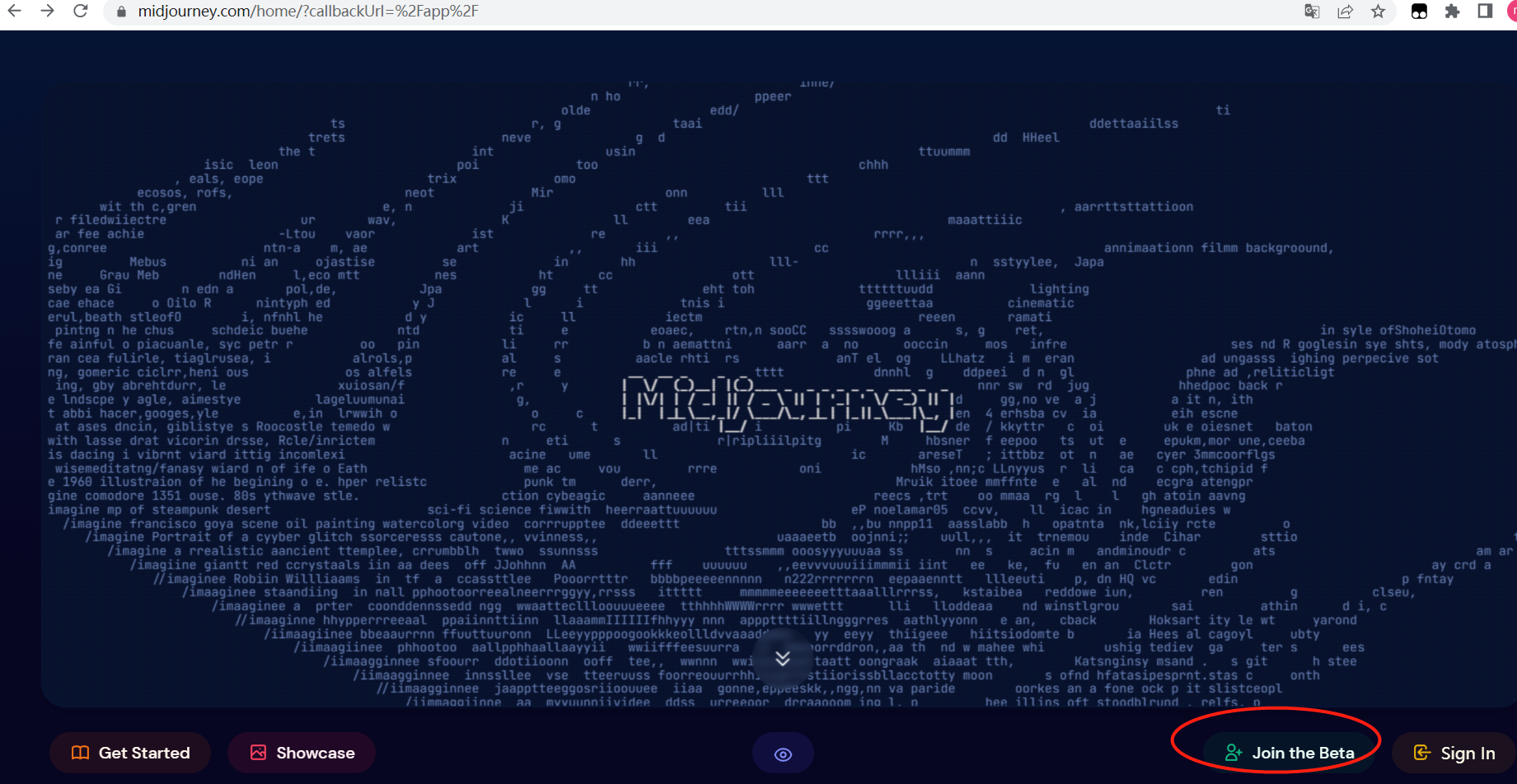Open Get Started guide
This screenshot has height=784, width=1517.
tap(130, 753)
